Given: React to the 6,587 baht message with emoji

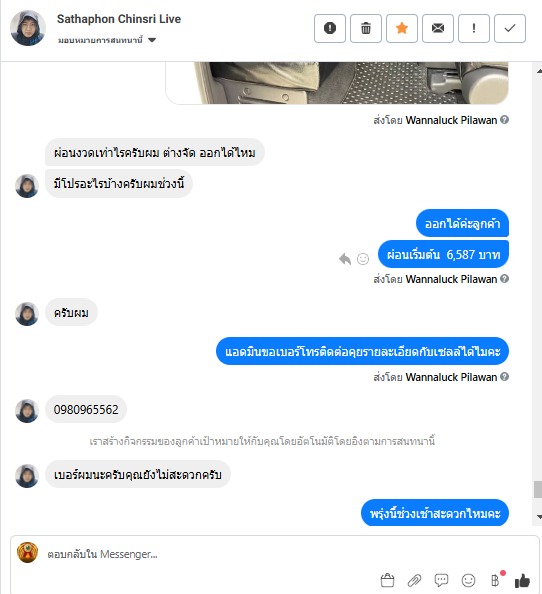Looking at the screenshot, I should tap(362, 259).
